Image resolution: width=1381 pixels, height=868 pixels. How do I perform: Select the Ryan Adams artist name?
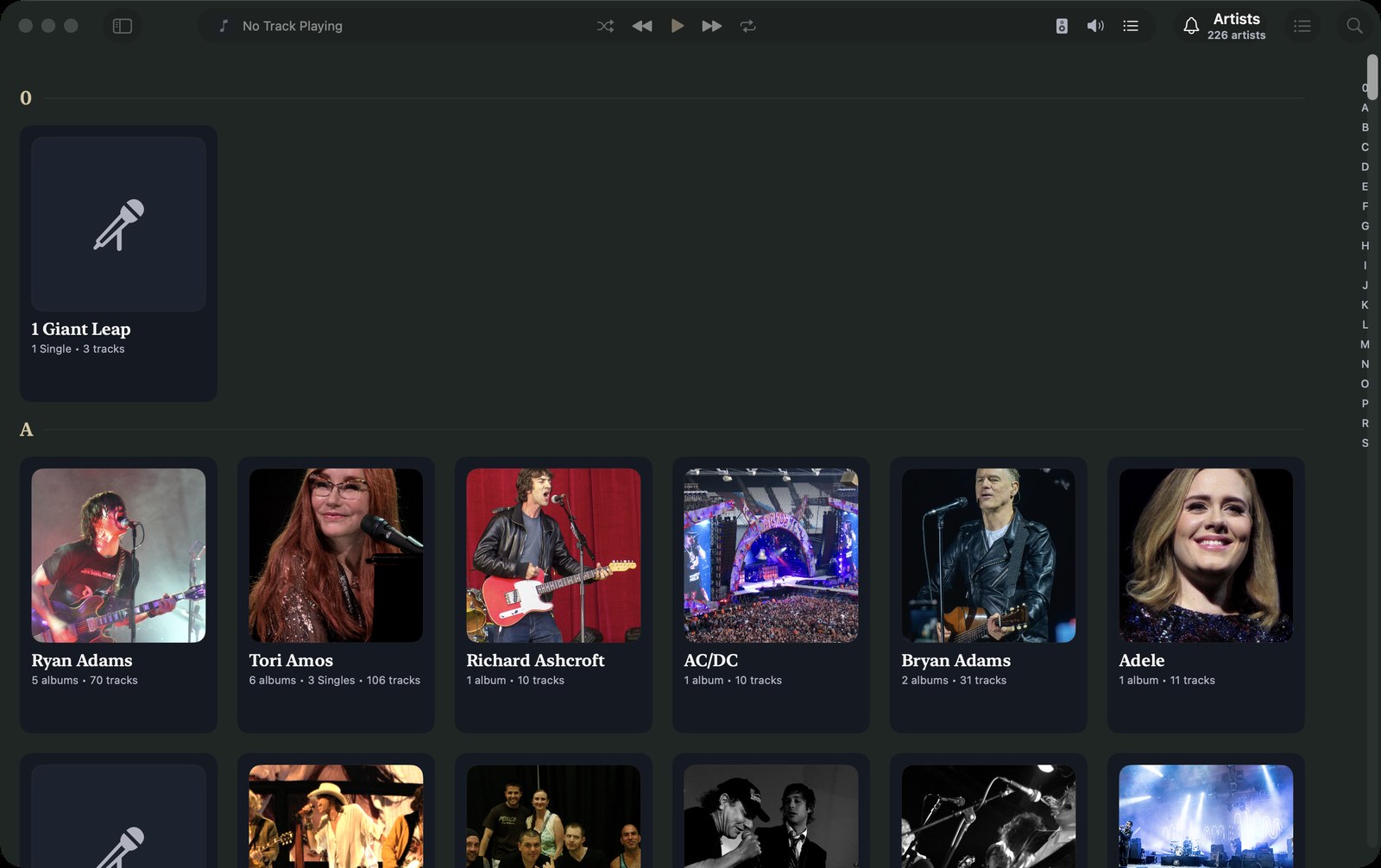point(82,660)
